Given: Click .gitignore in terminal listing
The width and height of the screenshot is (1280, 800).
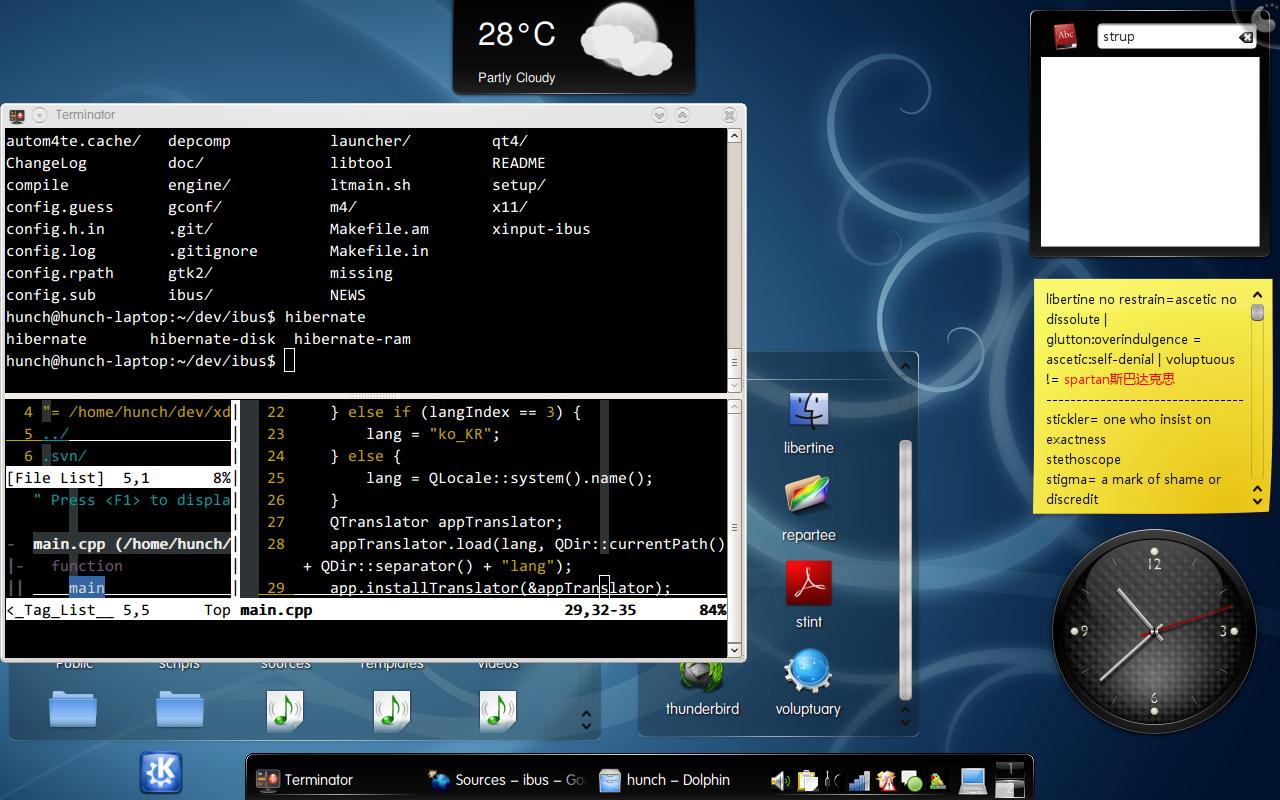Looking at the screenshot, I should point(212,251).
